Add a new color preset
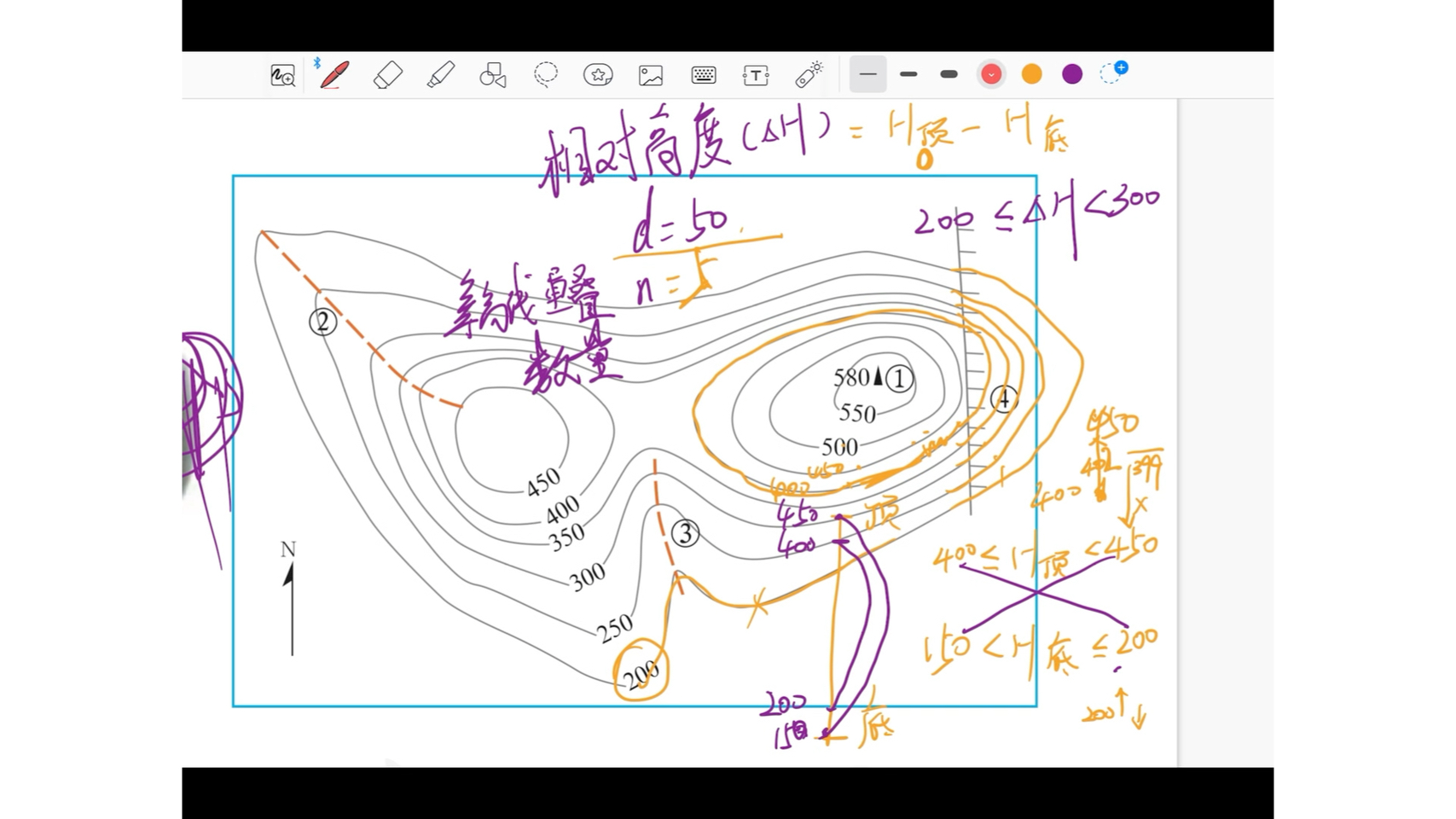 1113,73
